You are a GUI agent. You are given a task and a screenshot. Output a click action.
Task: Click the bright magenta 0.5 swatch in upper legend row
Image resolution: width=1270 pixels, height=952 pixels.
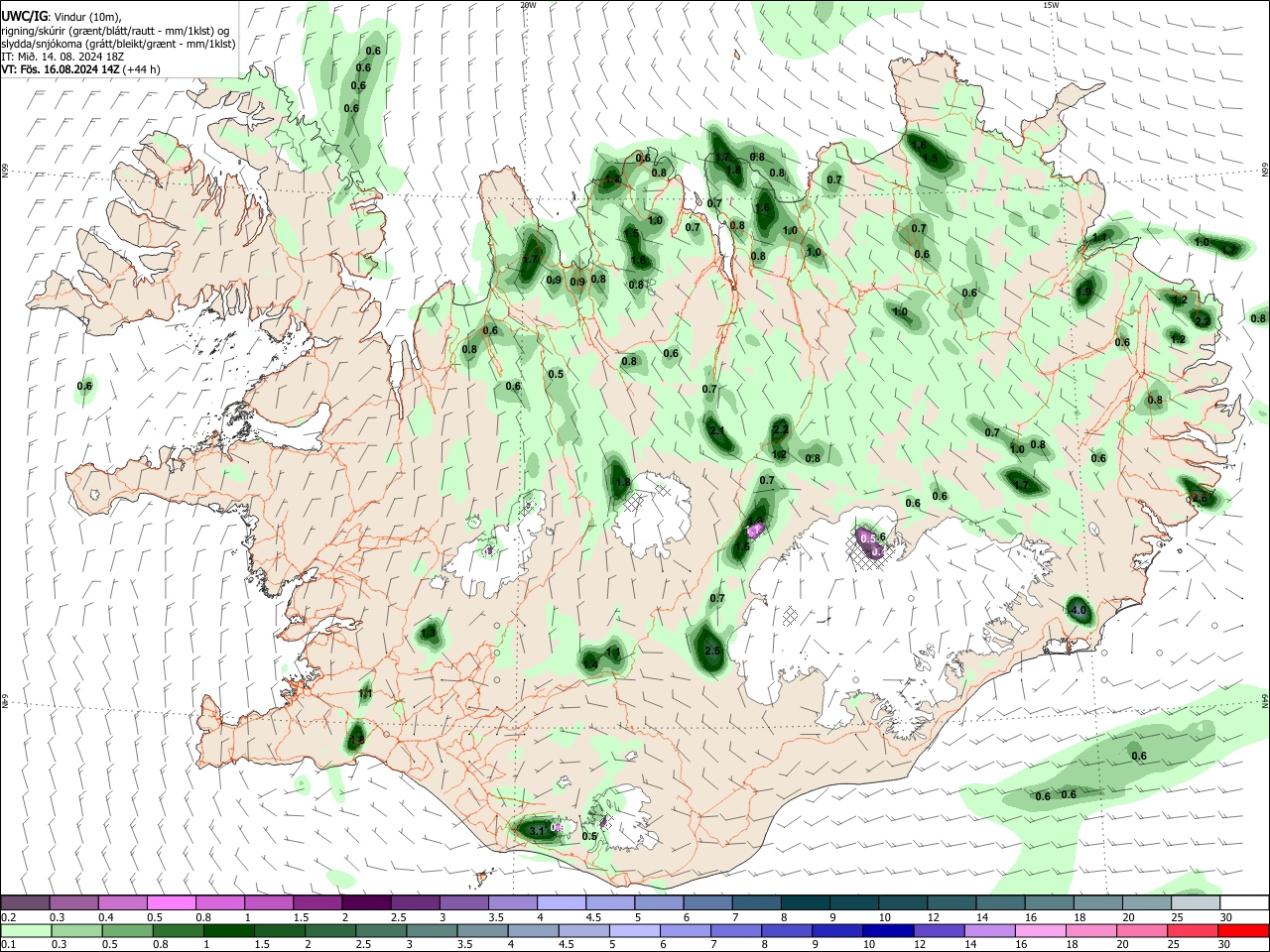point(171,903)
